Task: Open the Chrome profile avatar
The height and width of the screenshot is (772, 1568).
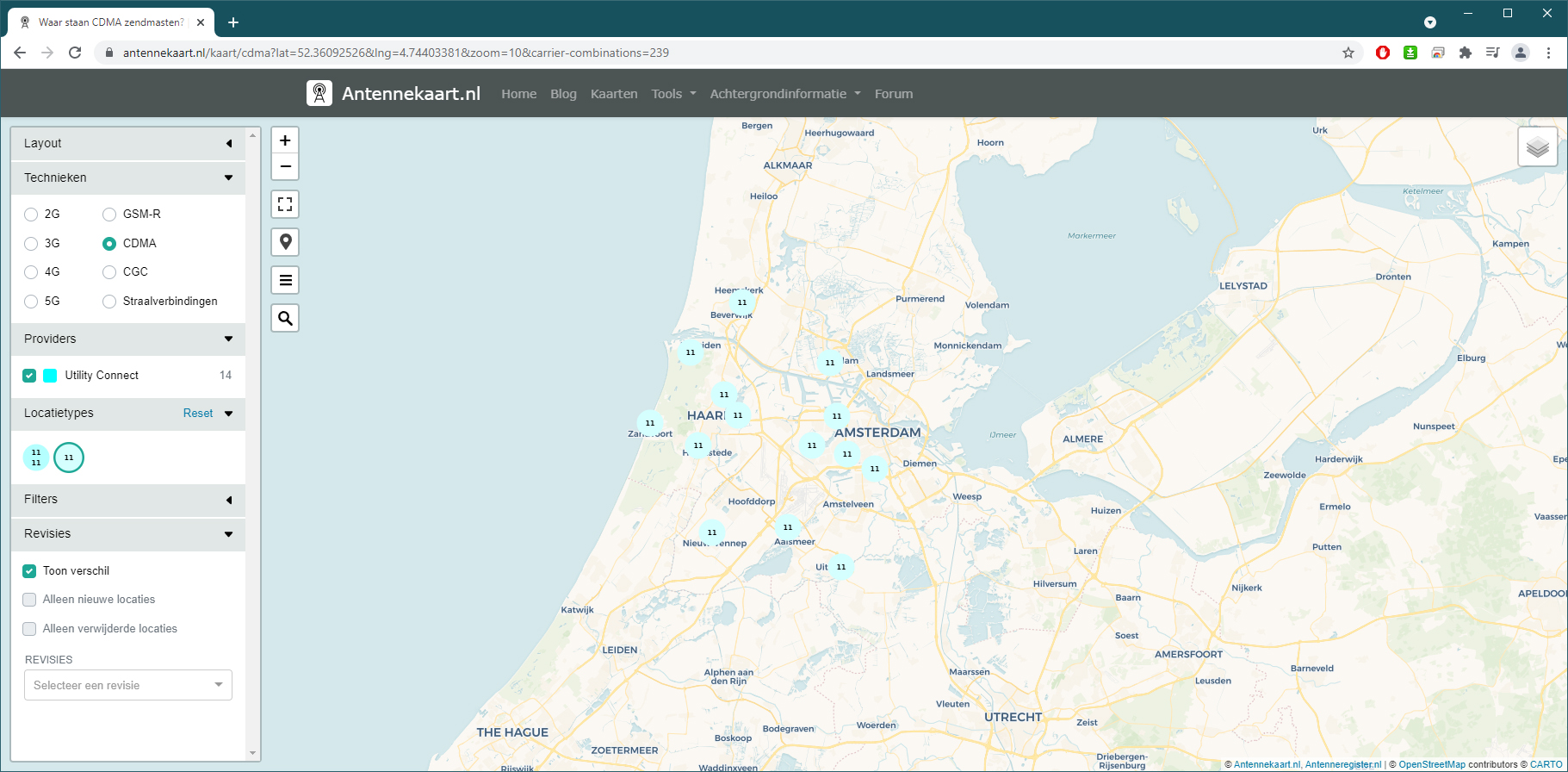Action: click(1521, 53)
